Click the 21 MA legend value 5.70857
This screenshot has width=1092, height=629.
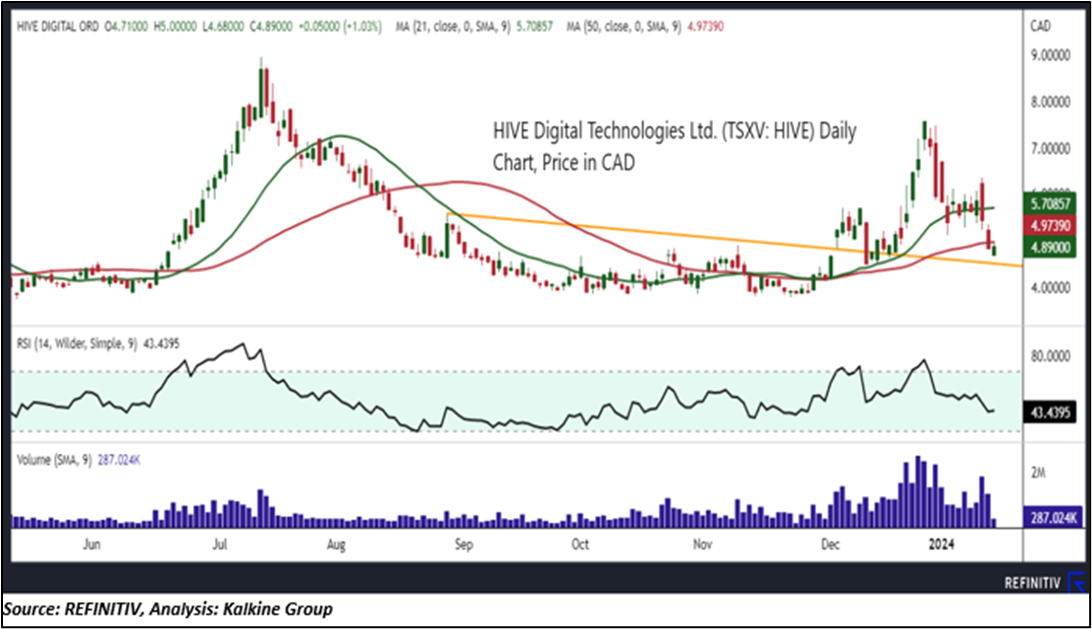(x=535, y=27)
